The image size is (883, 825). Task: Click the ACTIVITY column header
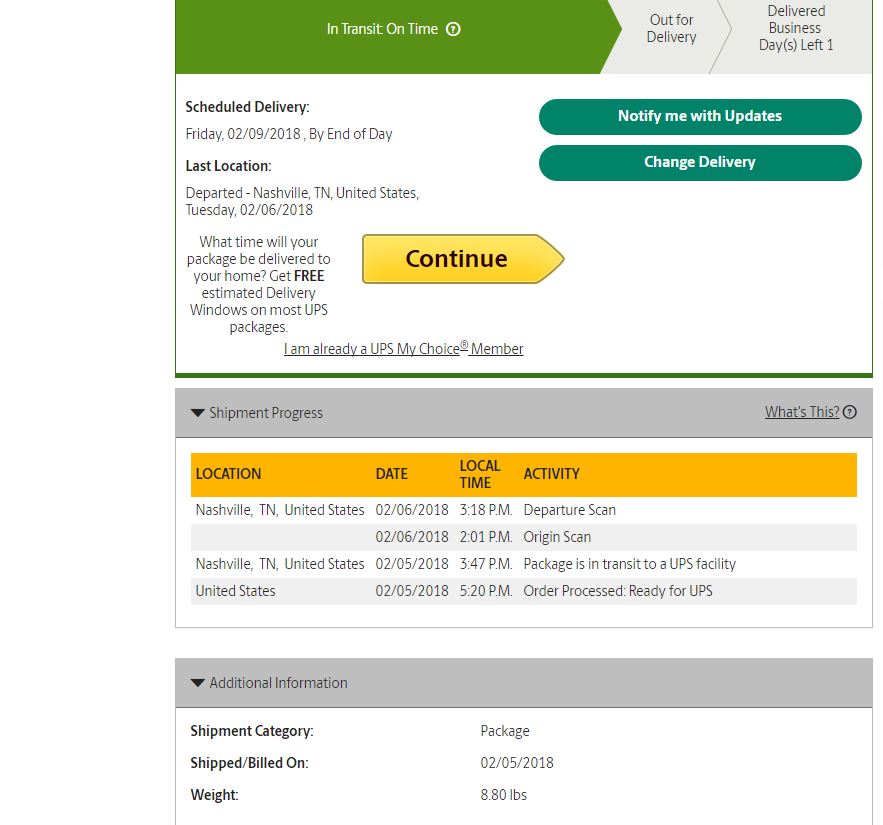pyautogui.click(x=551, y=474)
